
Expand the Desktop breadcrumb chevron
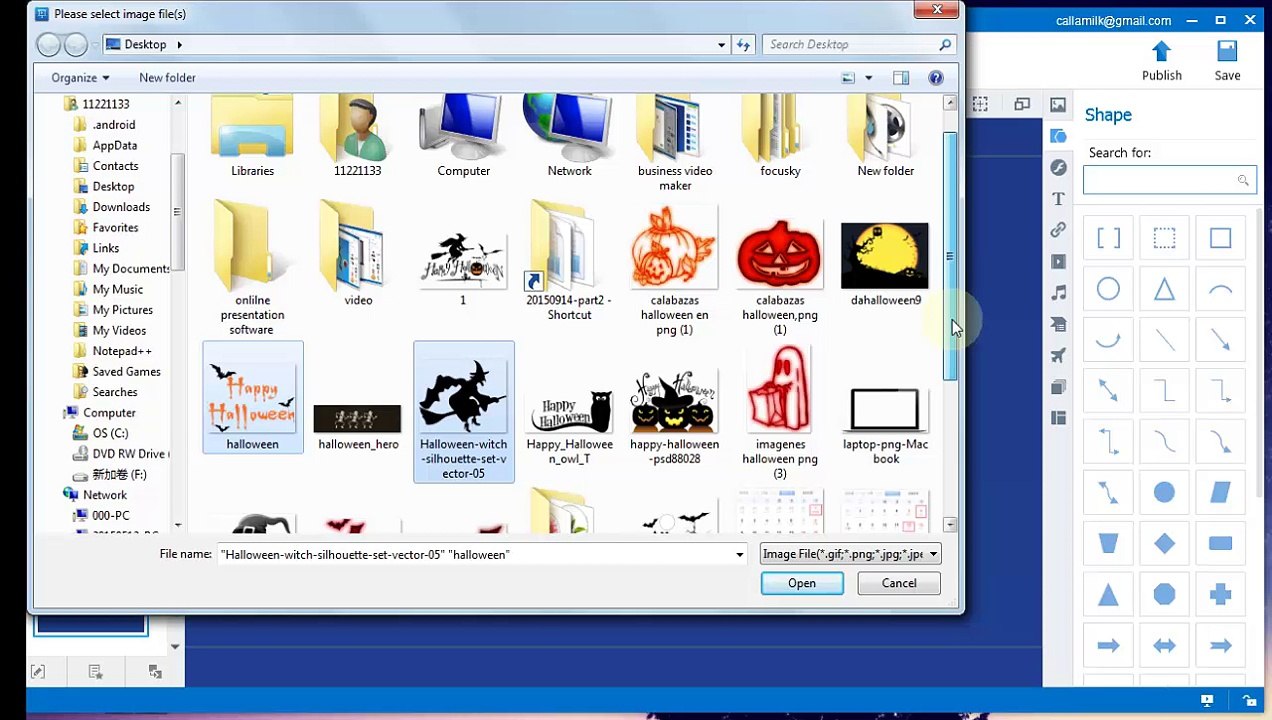click(x=179, y=44)
